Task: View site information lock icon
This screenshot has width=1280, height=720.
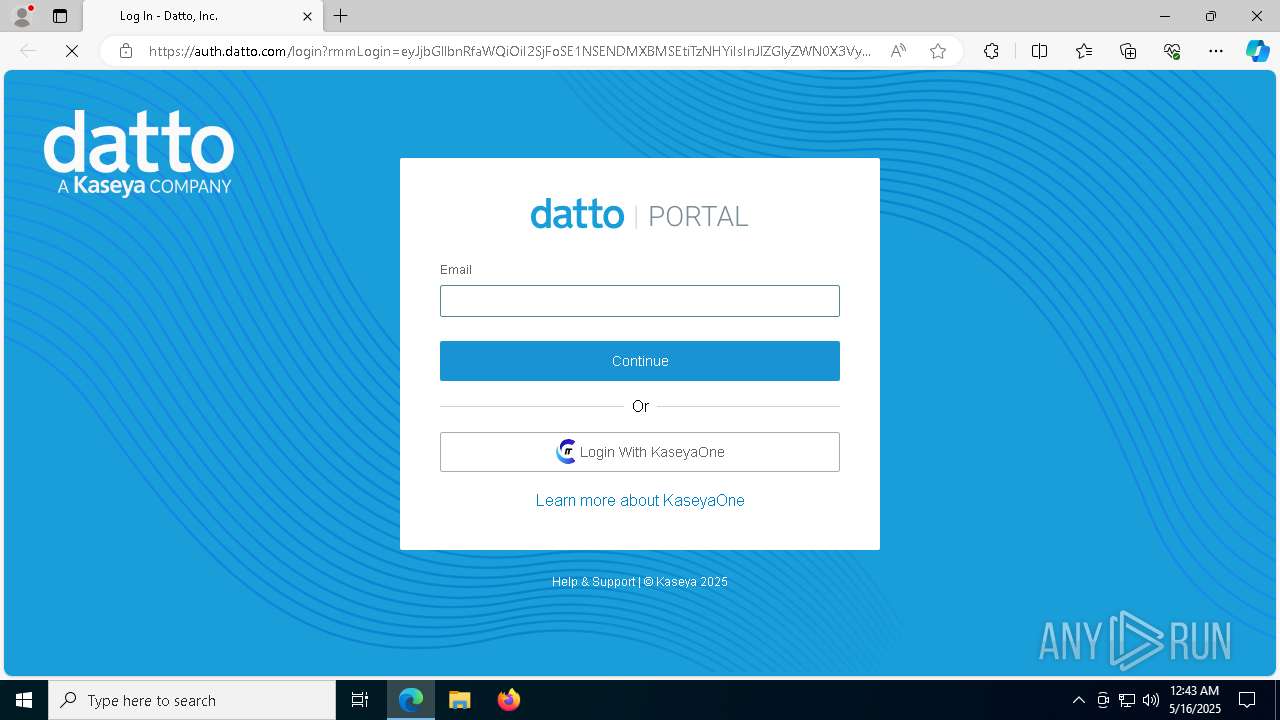Action: click(x=126, y=51)
